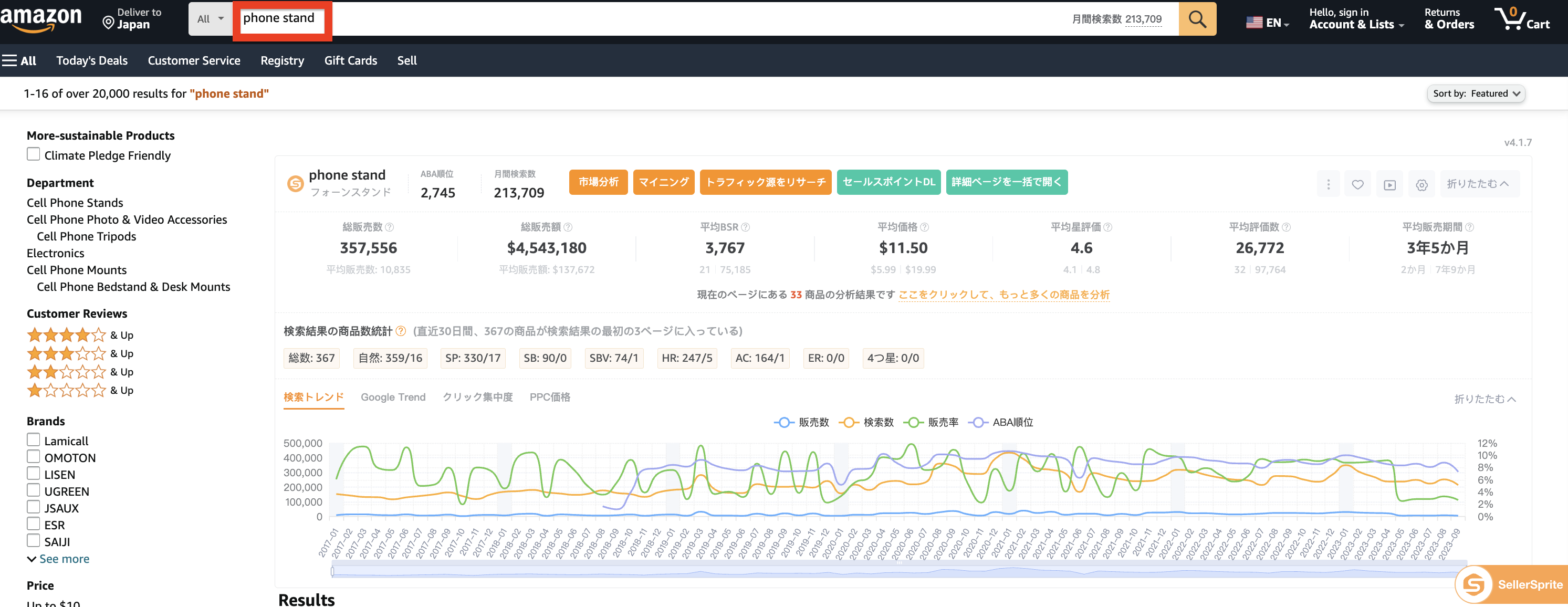Click the phone stand search input field
Screen dimensions: 1568x607
[x=706, y=19]
